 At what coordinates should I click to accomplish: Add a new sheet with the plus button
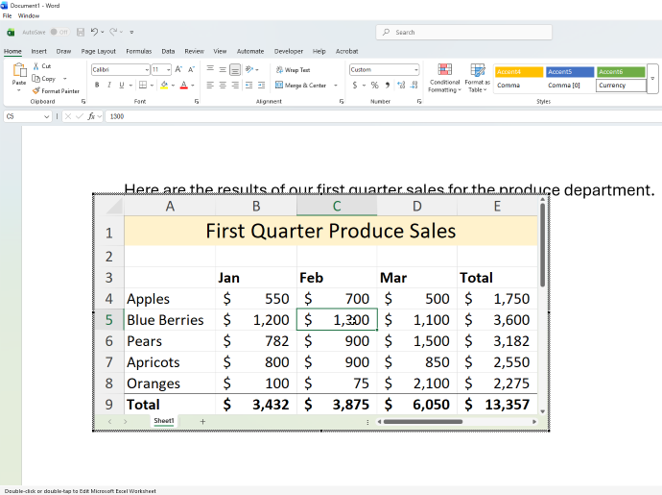[203, 422]
